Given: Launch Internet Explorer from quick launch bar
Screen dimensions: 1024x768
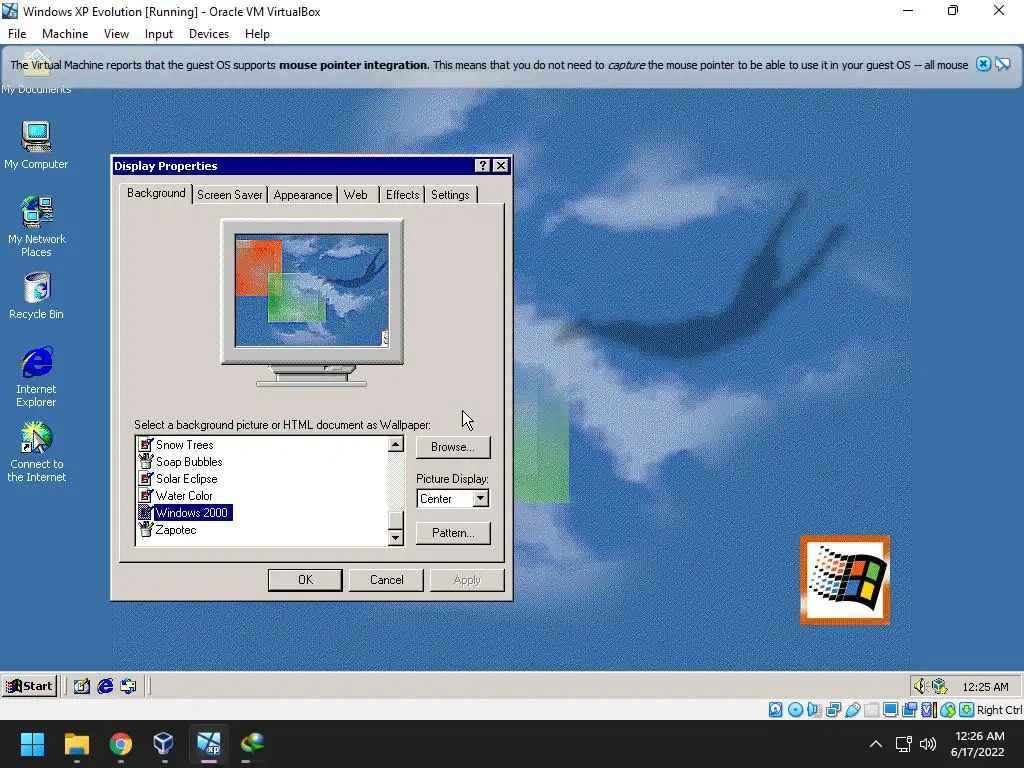Looking at the screenshot, I should pyautogui.click(x=104, y=686).
